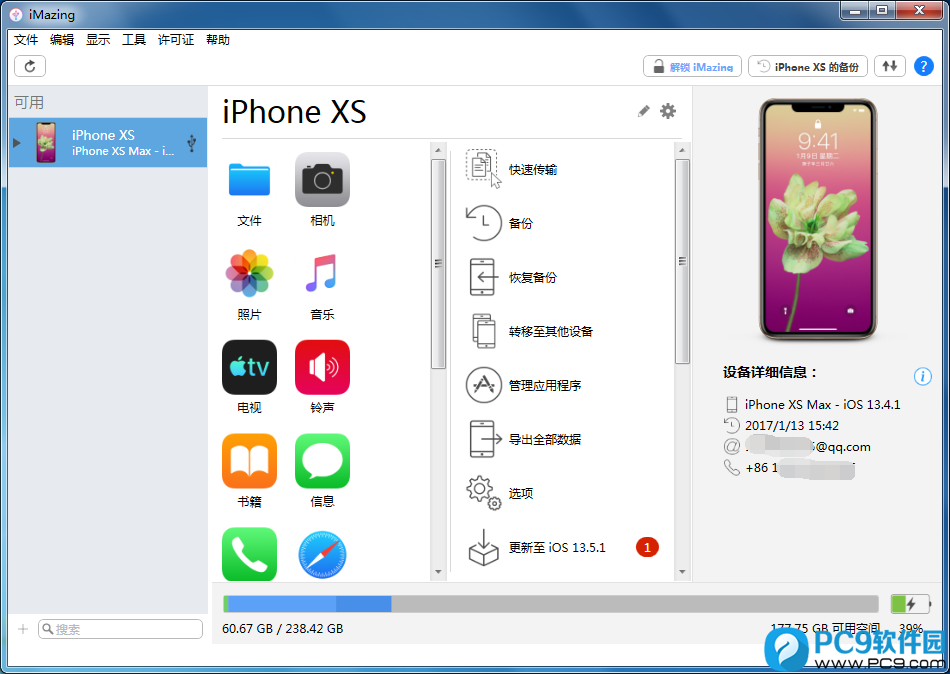
Task: Click the iPhone XS 的备份 button
Action: click(808, 66)
